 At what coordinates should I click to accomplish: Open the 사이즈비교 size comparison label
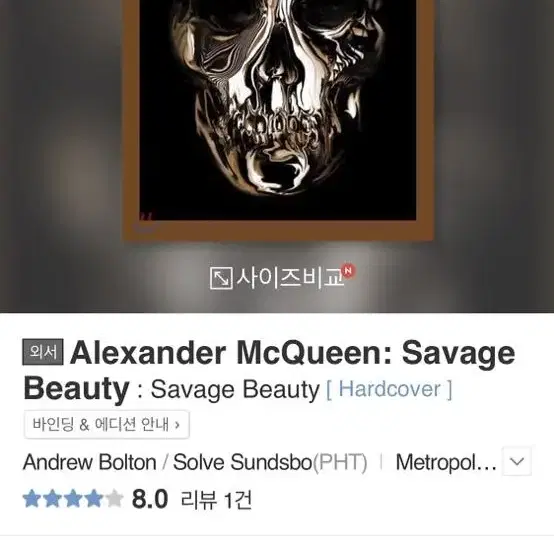[x=290, y=278]
